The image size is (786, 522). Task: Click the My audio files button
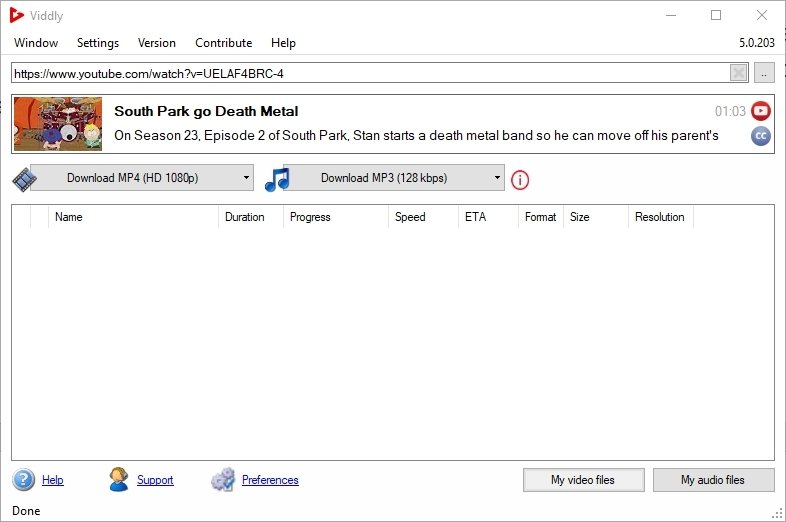point(713,480)
